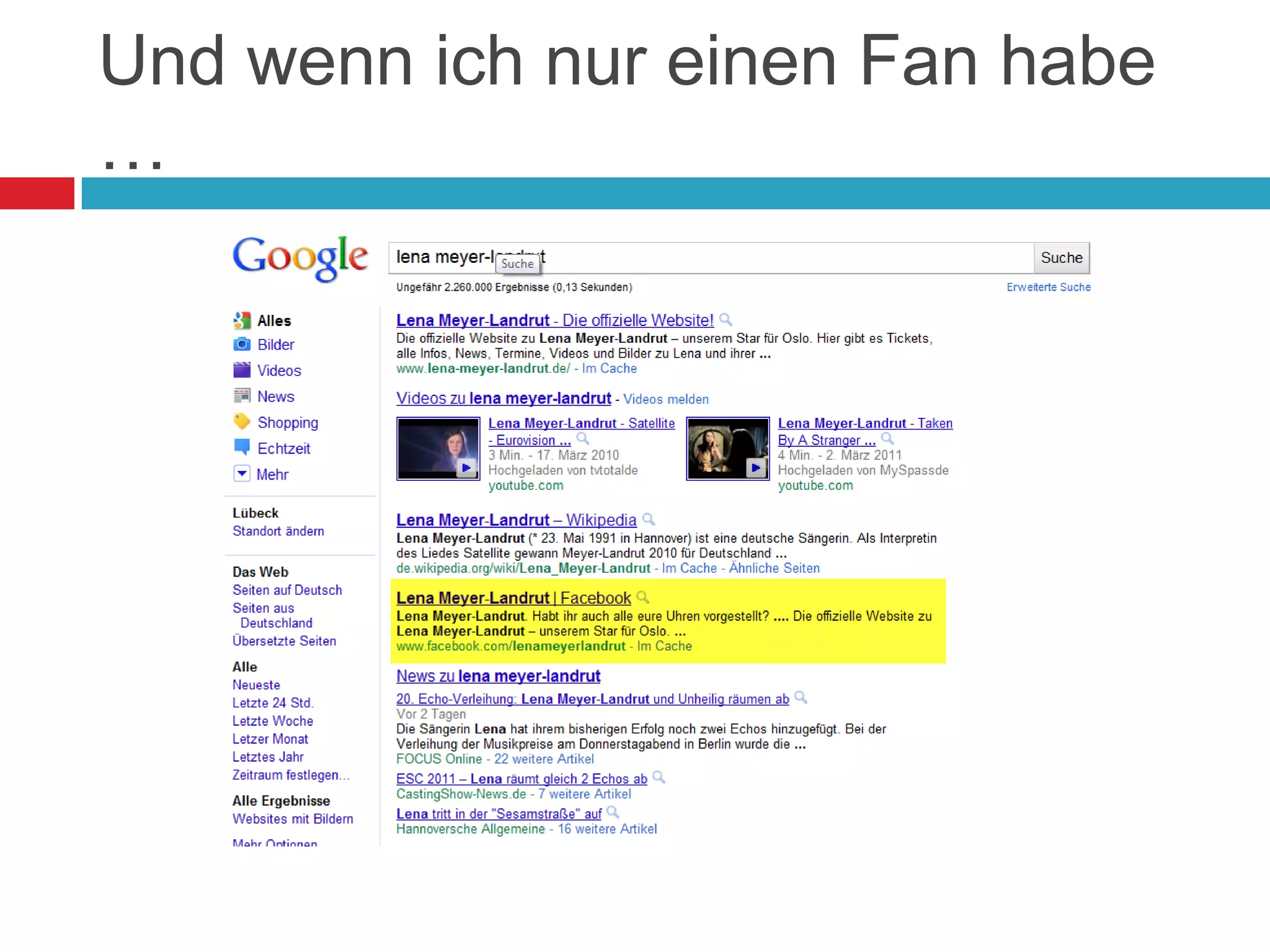Click preview magnifier beside Echo-Verleihung news
The width and height of the screenshot is (1270, 952).
click(801, 698)
